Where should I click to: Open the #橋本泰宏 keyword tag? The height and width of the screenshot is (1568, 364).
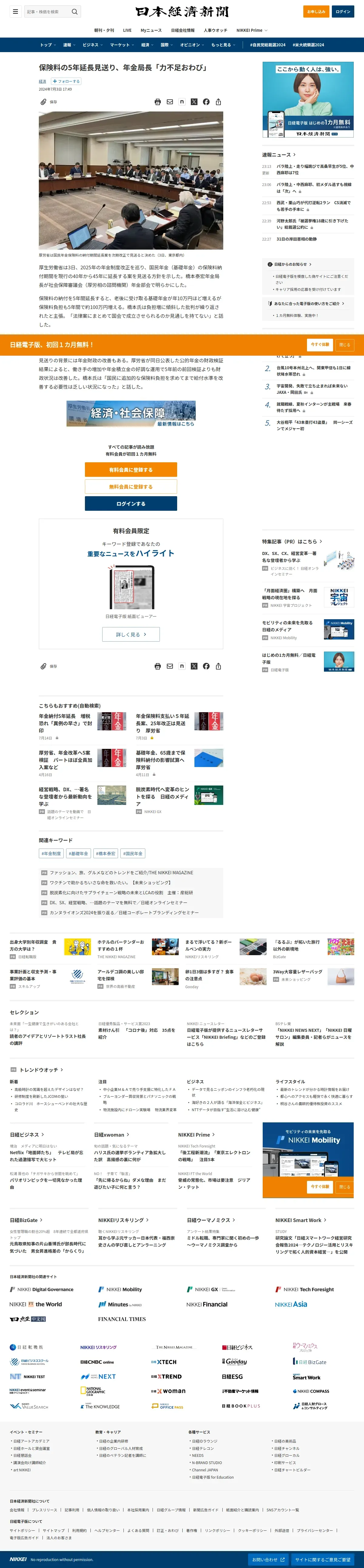(106, 853)
